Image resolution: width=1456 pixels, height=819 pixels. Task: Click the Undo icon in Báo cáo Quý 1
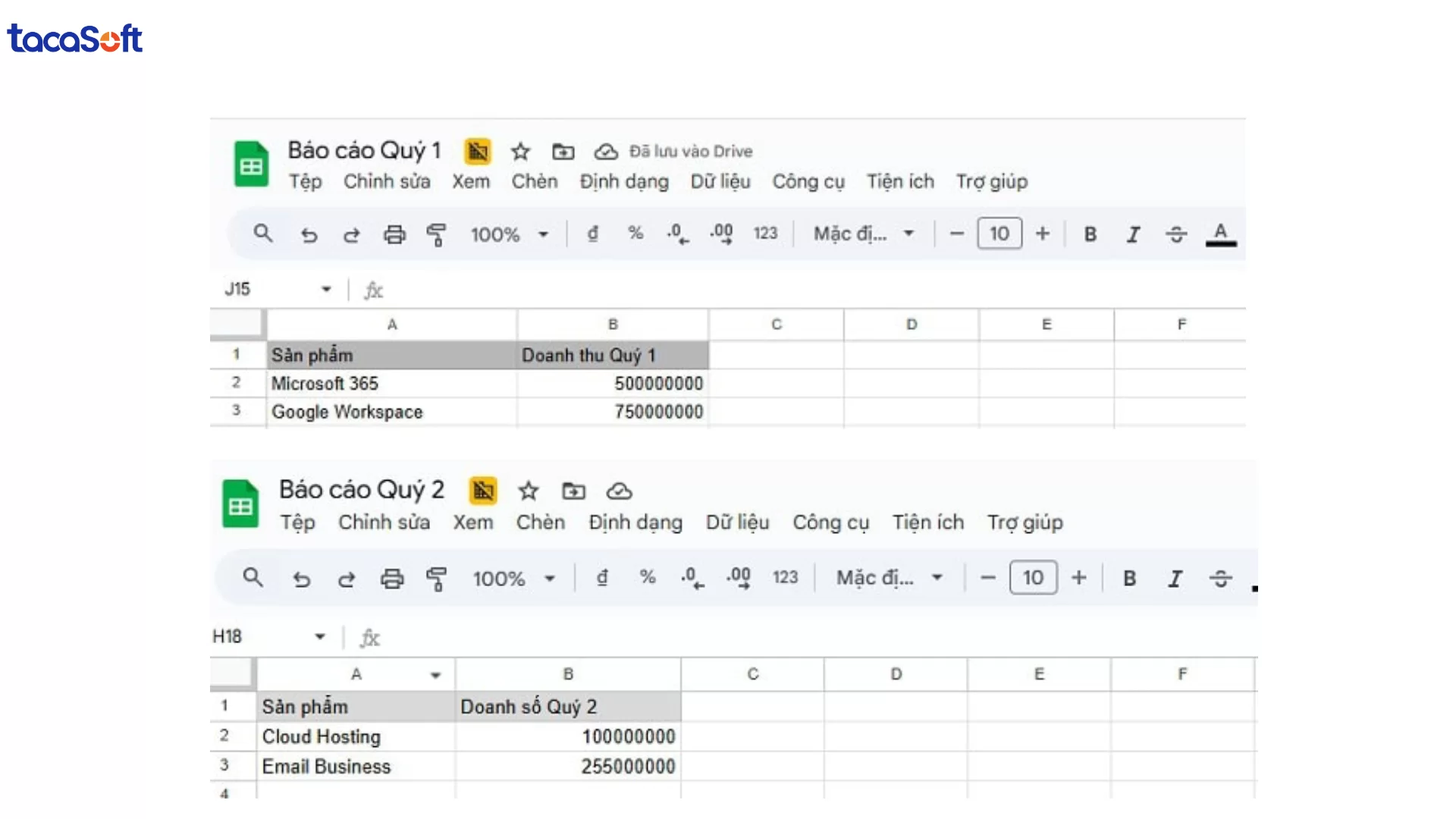pos(308,234)
